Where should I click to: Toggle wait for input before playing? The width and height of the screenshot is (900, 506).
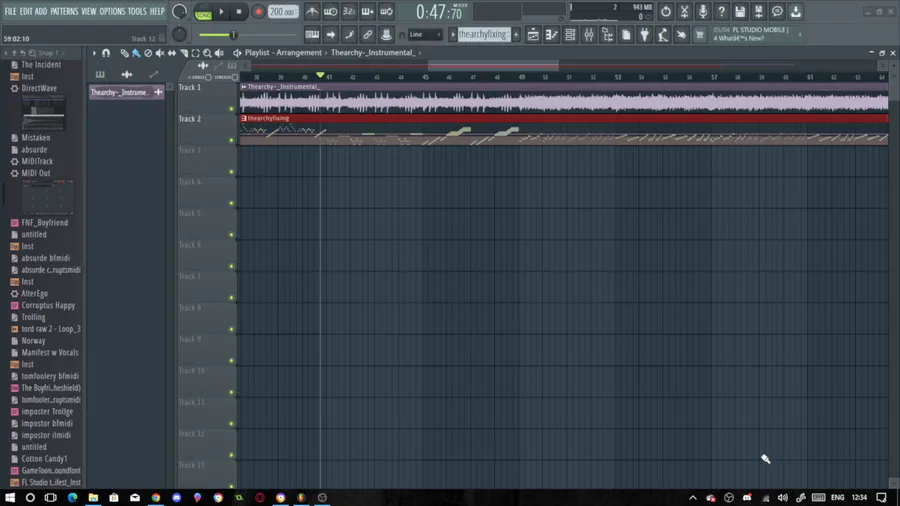tap(331, 11)
